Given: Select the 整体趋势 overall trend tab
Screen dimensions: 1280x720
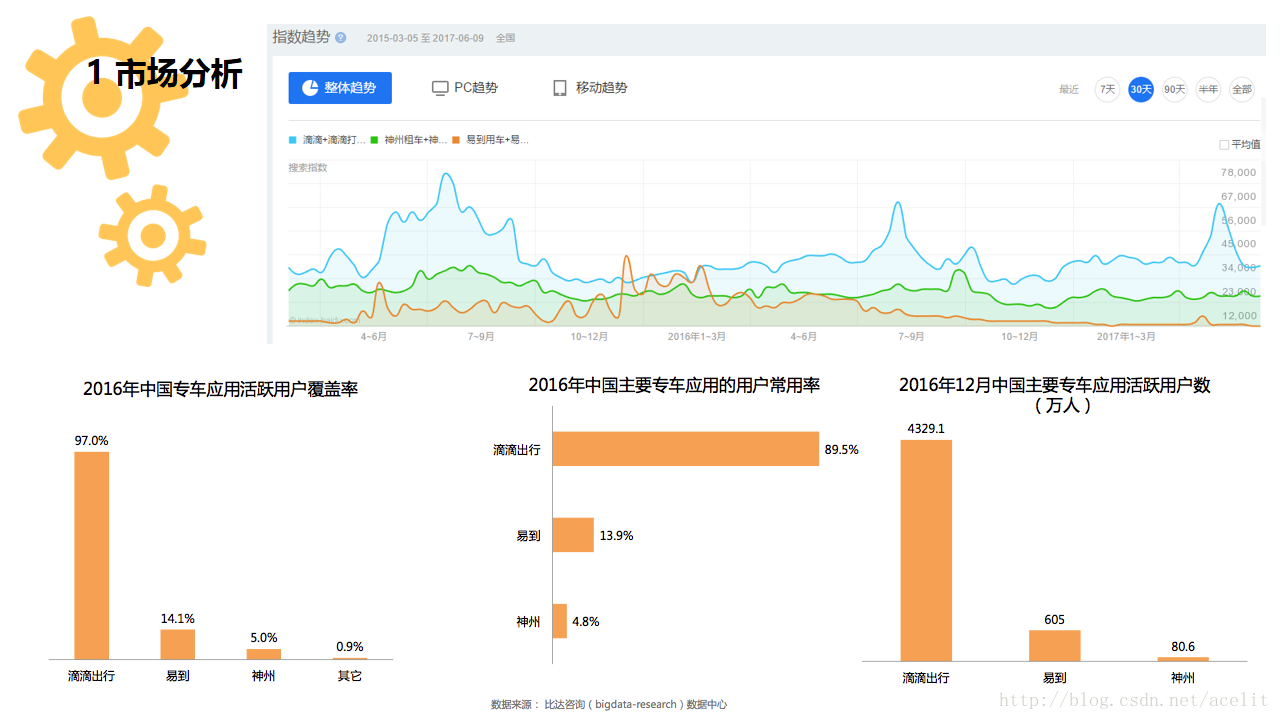Looking at the screenshot, I should point(340,88).
